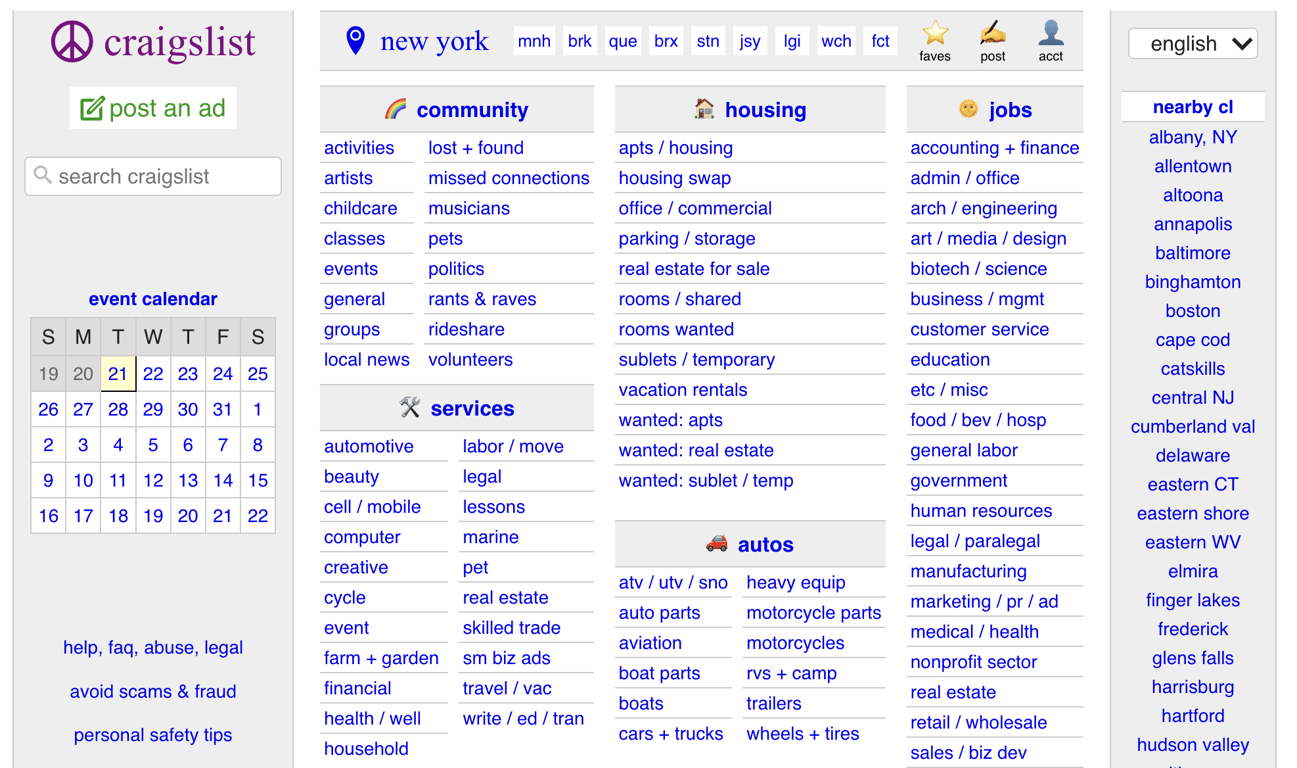Viewport: 1297px width, 768px height.
Task: Click the nearby cl header
Action: tap(1192, 107)
